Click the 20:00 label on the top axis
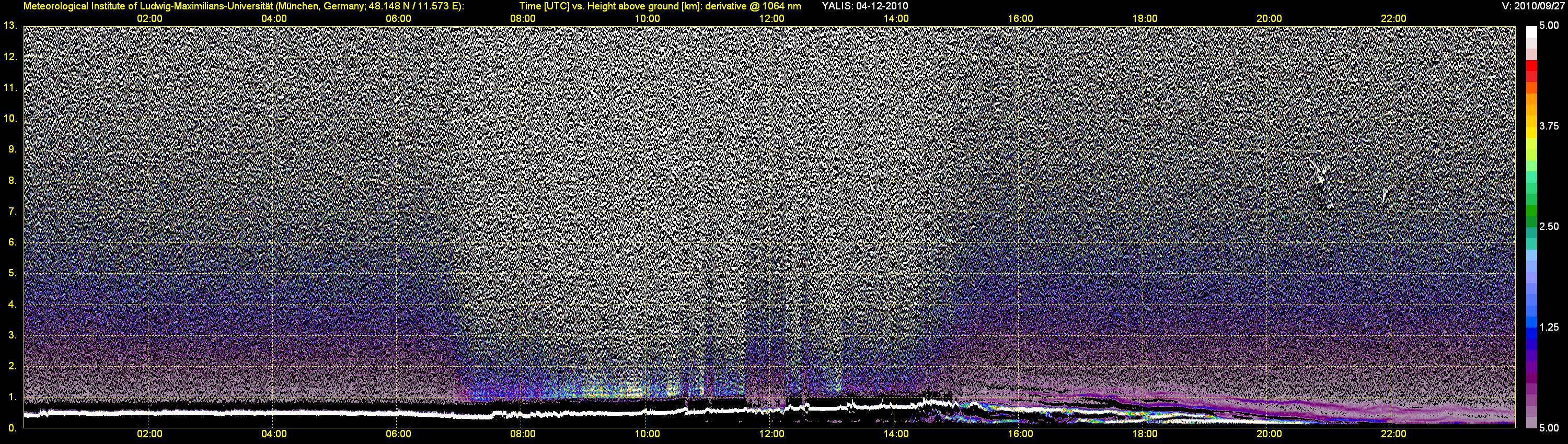The image size is (1568, 444). 1269,19
